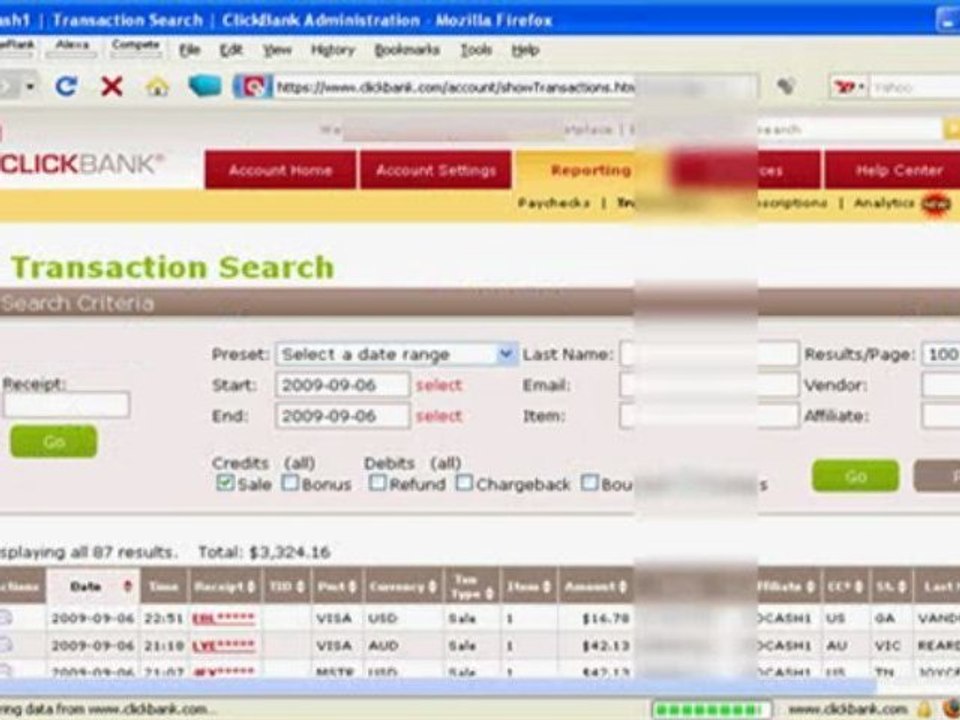Click the red Stop loading icon
Screen dimensions: 960x720
(x=111, y=86)
